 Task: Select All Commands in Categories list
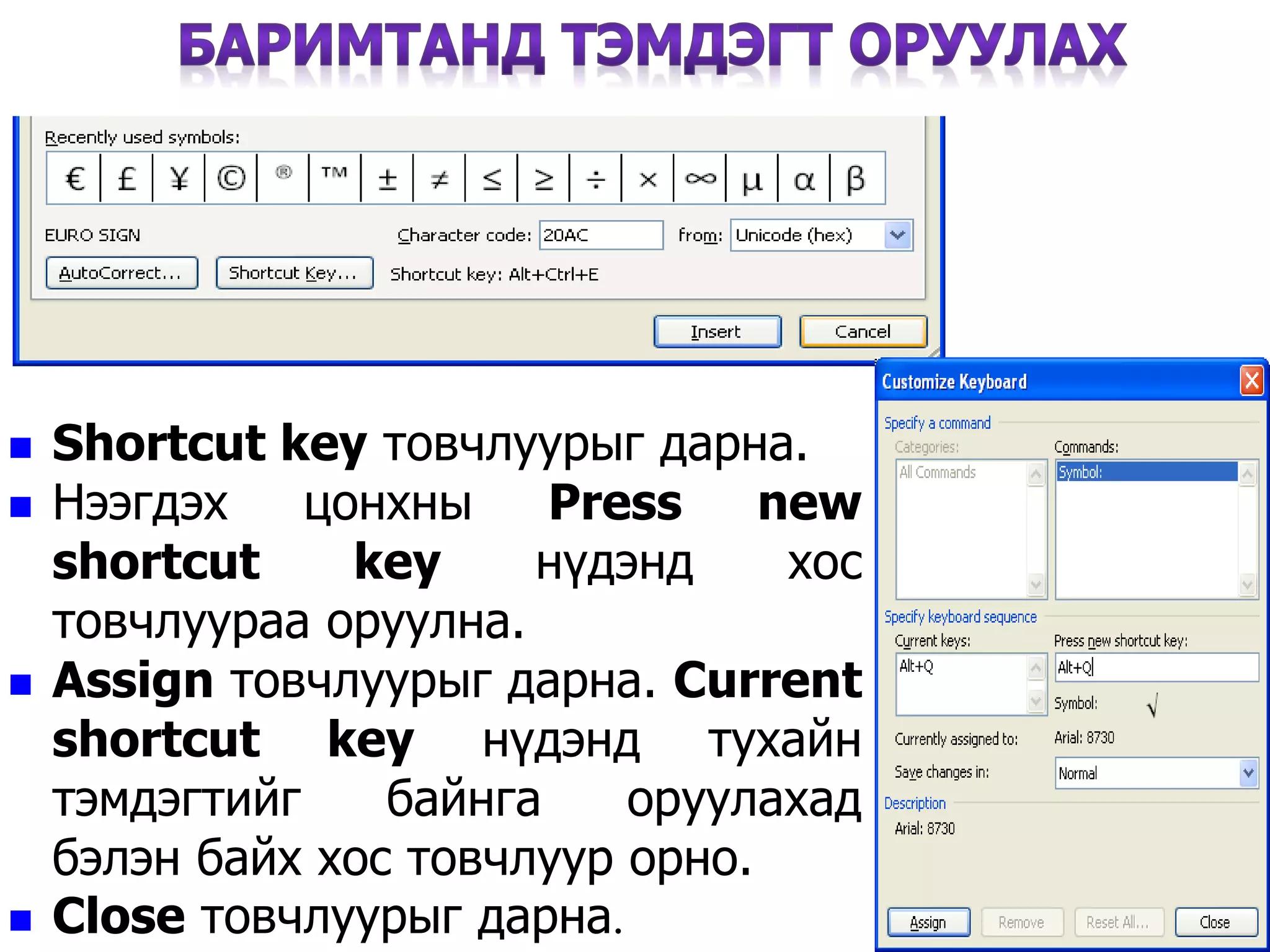[938, 473]
